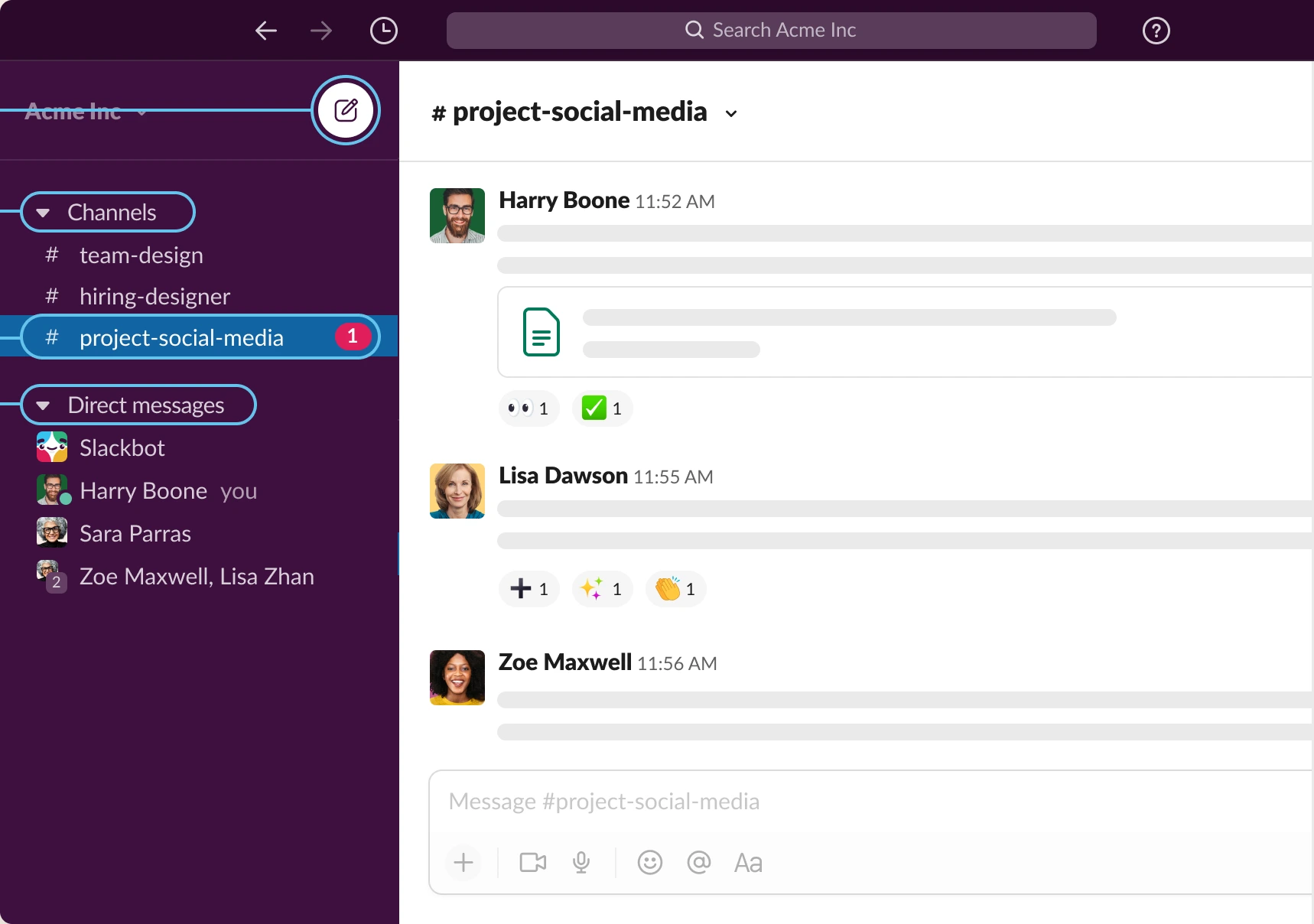Screen dimensions: 1314x924
Task: Toggle the clapping hands reaction
Action: click(x=676, y=589)
